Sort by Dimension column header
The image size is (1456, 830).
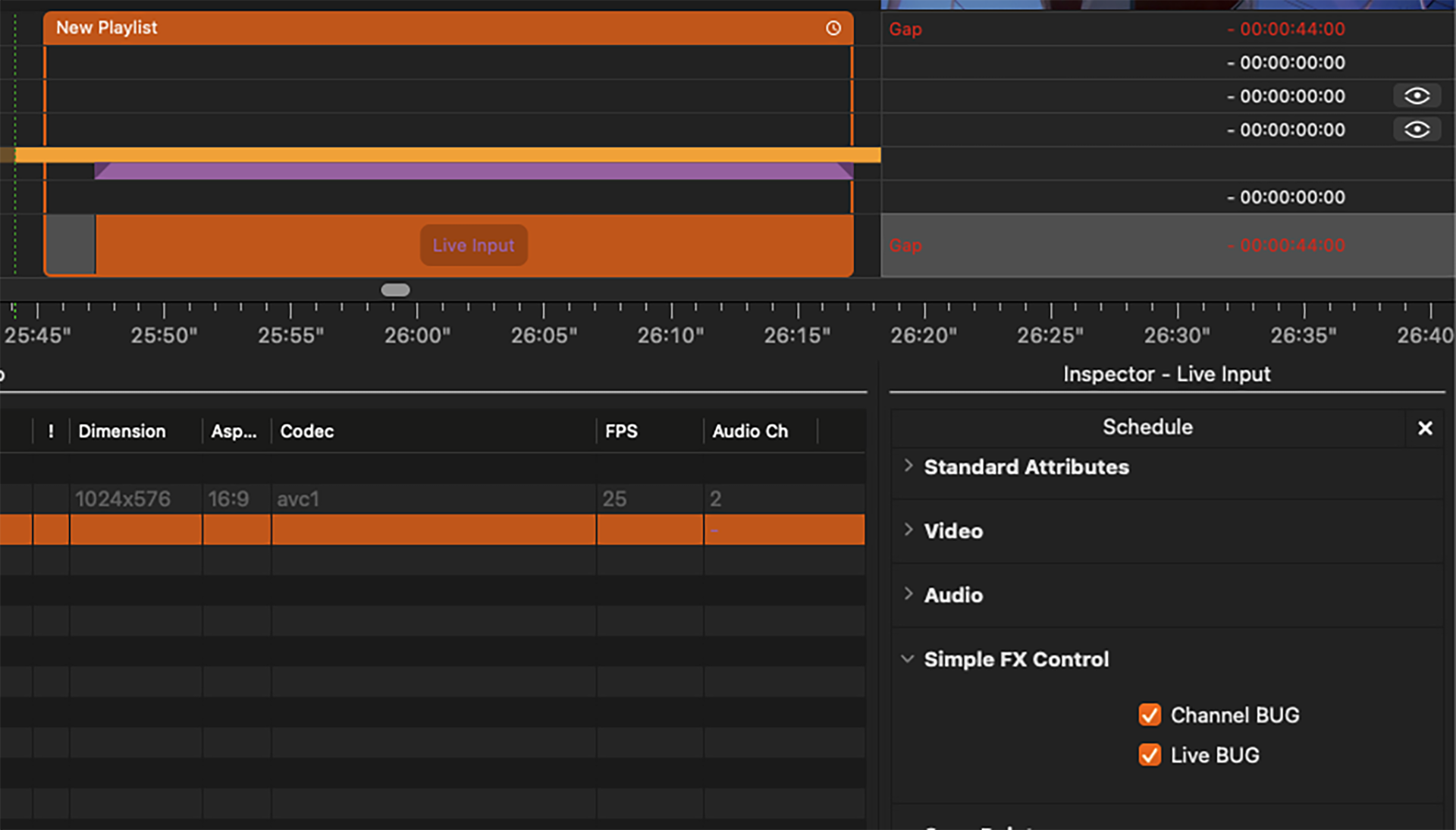pyautogui.click(x=122, y=431)
